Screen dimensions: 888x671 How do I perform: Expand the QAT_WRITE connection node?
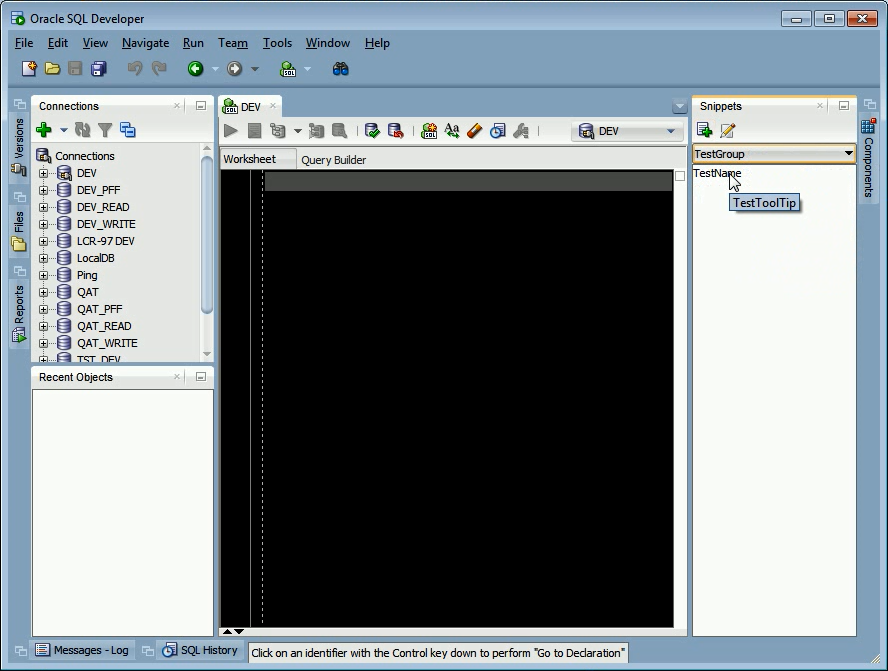coord(43,343)
